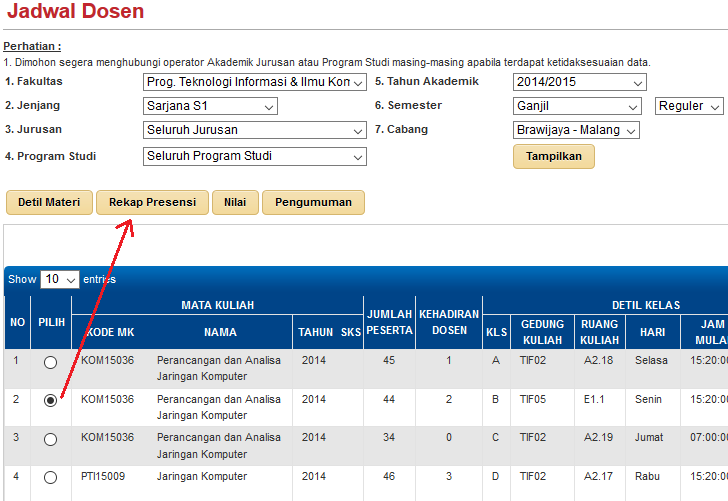Click day Senin cell
The image size is (728, 501).
[648, 399]
